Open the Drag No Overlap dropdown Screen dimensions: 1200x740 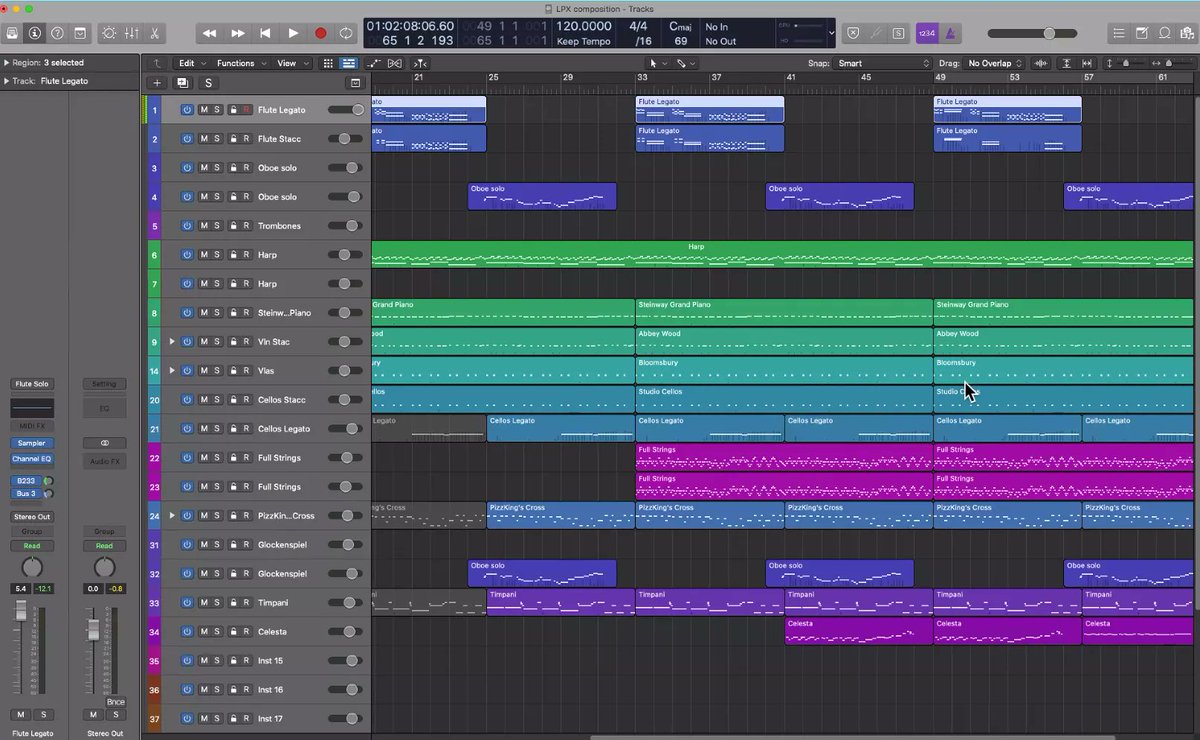pyautogui.click(x=995, y=63)
